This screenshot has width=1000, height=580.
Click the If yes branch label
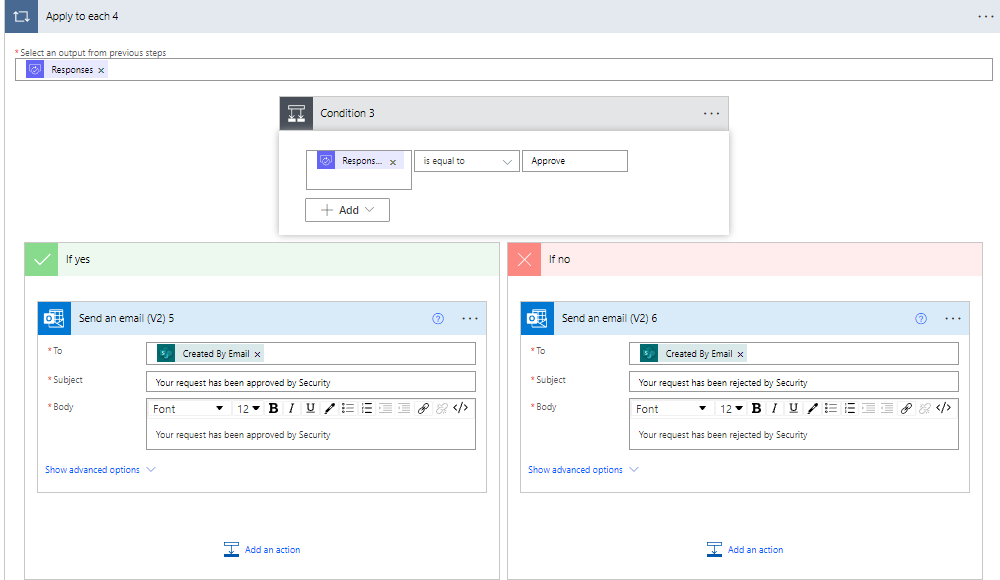(78, 259)
